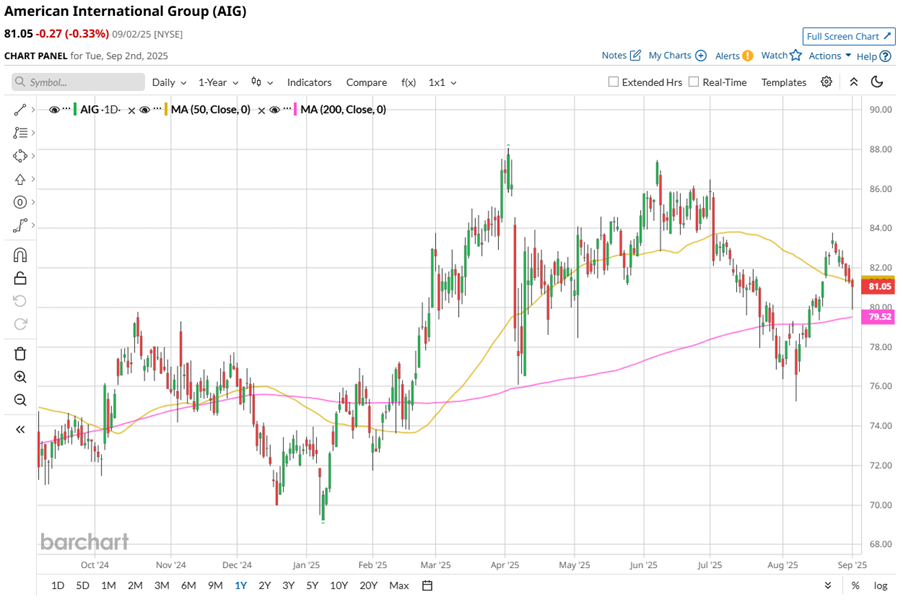Select the polygon shape drawing tool

(x=20, y=156)
